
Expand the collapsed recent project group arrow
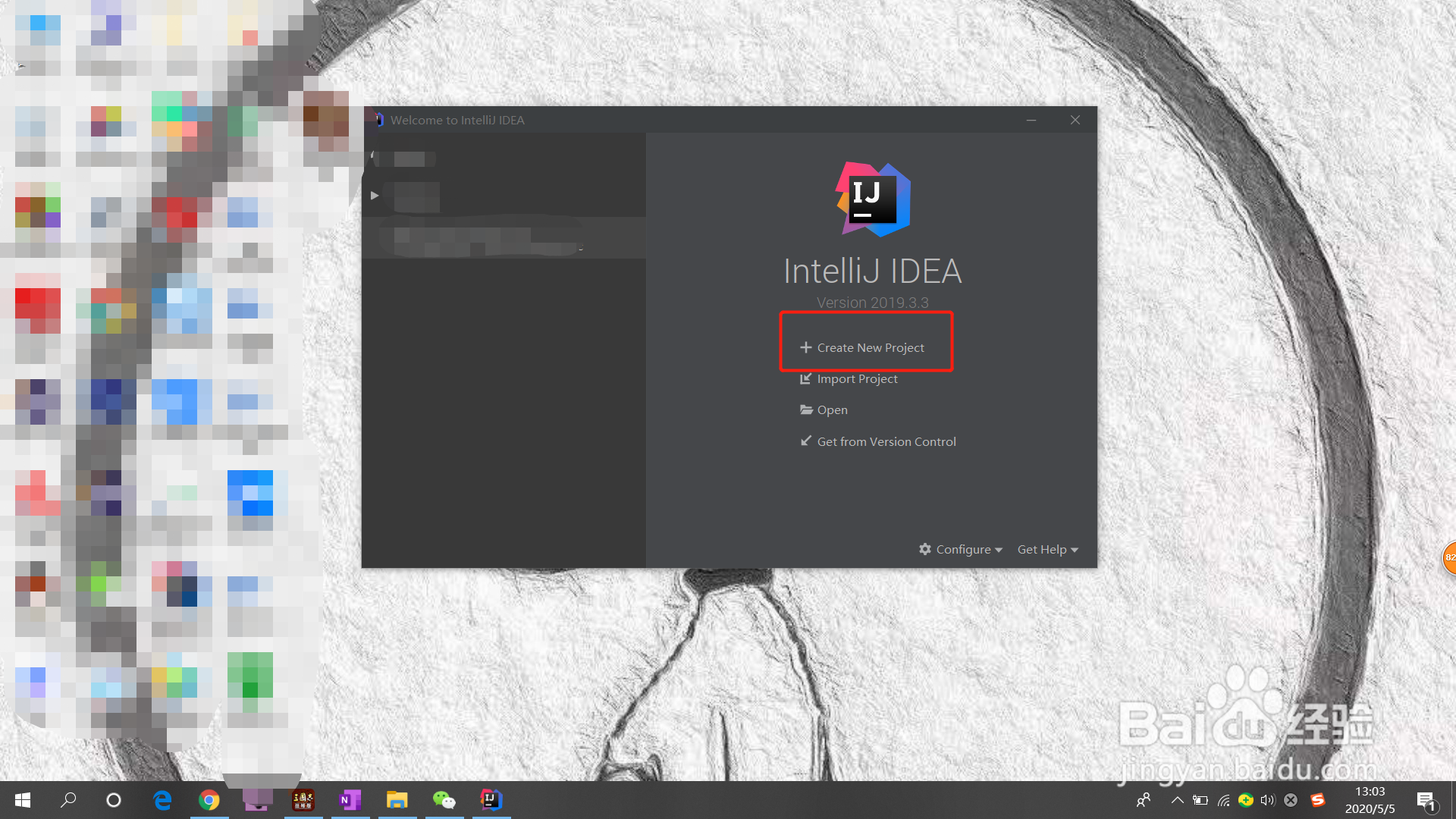pyautogui.click(x=375, y=196)
